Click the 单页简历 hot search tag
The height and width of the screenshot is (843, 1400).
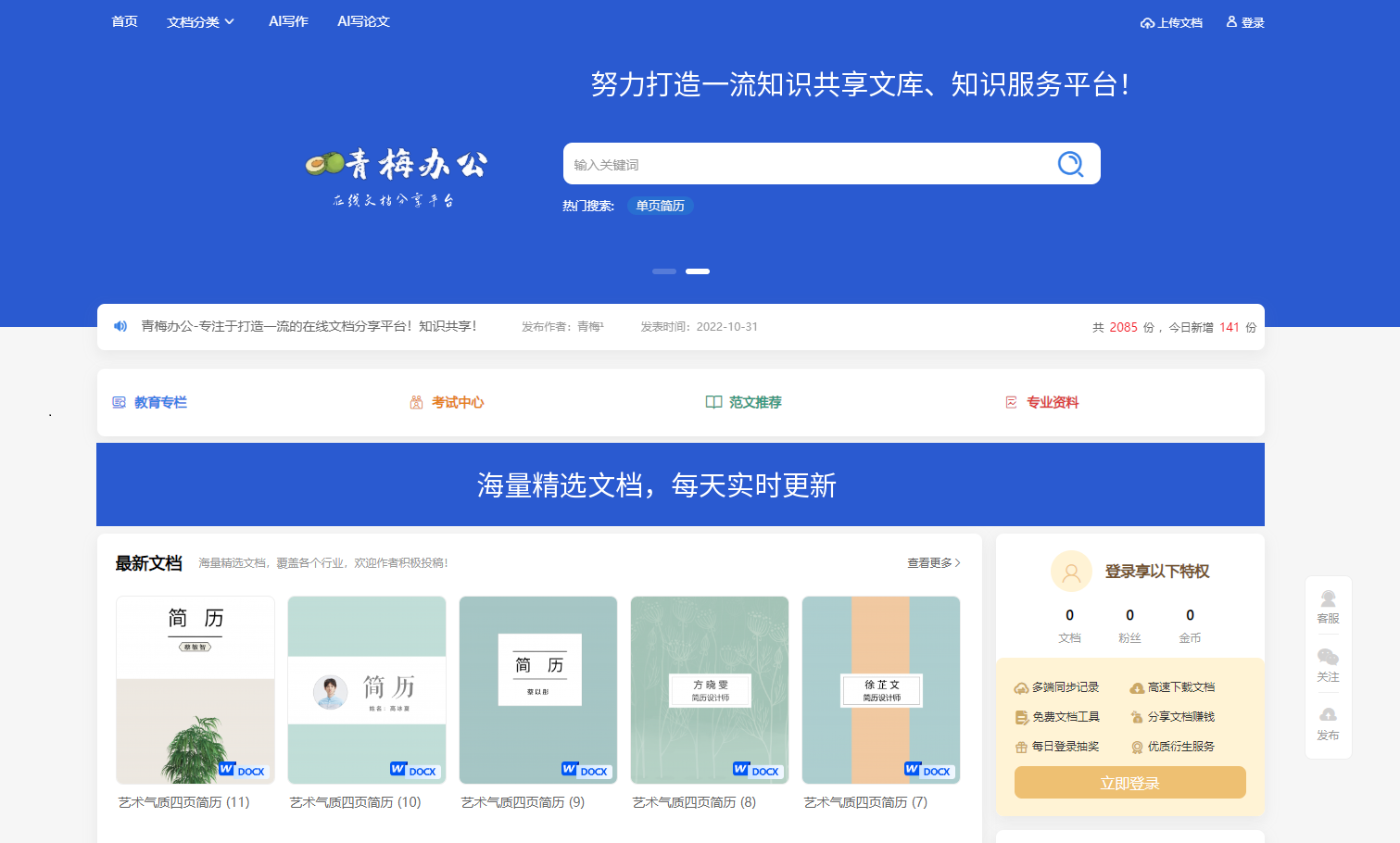660,206
